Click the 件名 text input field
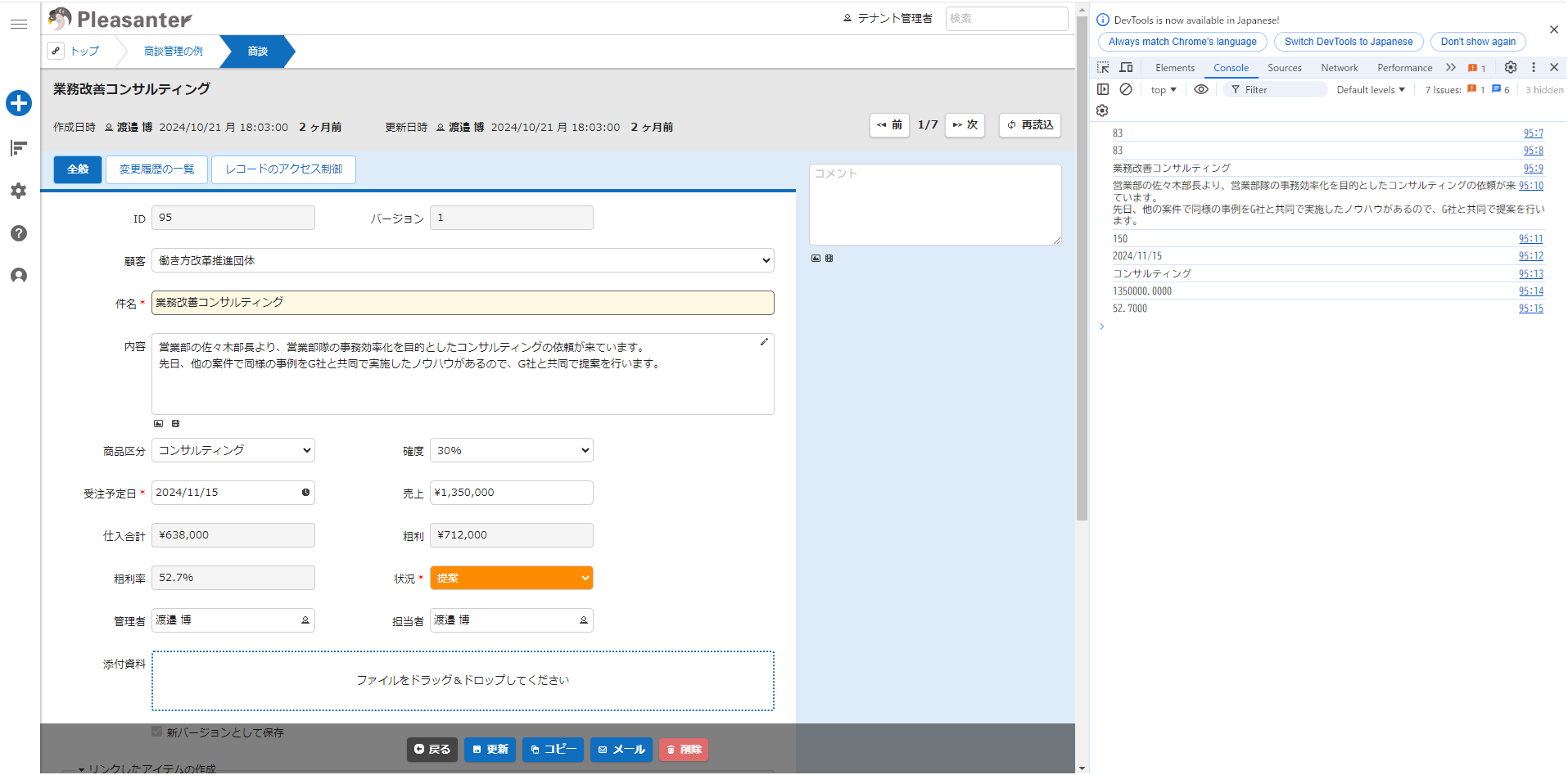Viewport: 1568px width, 775px height. click(x=463, y=303)
